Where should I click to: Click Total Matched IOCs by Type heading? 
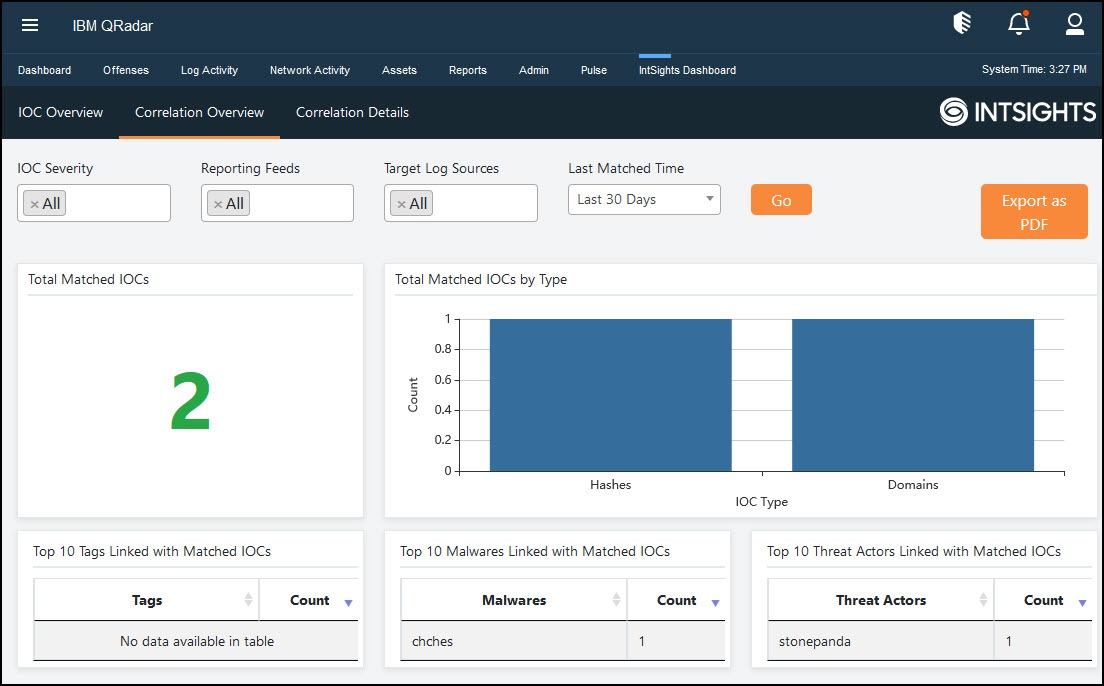[481, 280]
